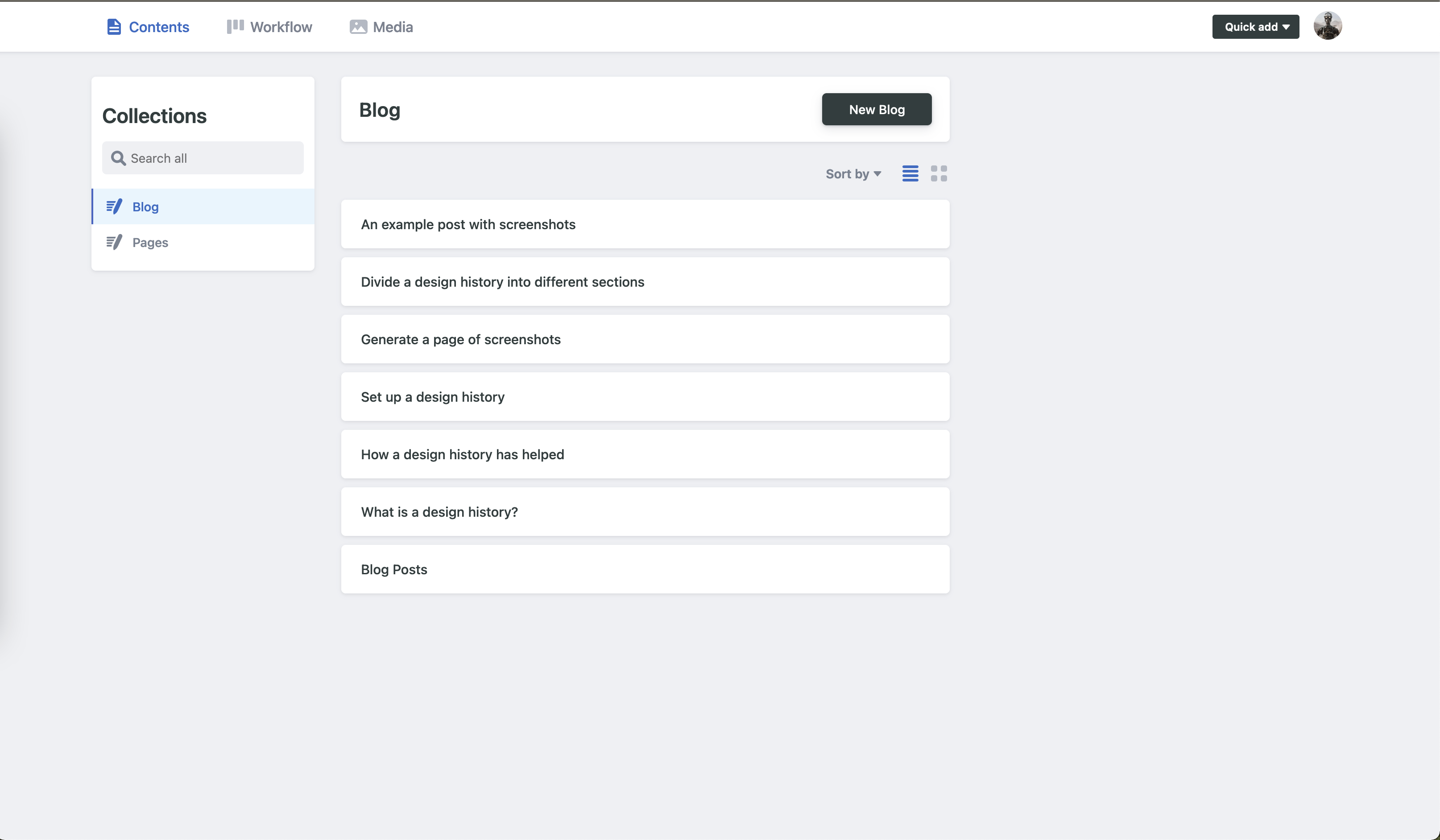
Task: Select the Pages collection
Action: 150,242
